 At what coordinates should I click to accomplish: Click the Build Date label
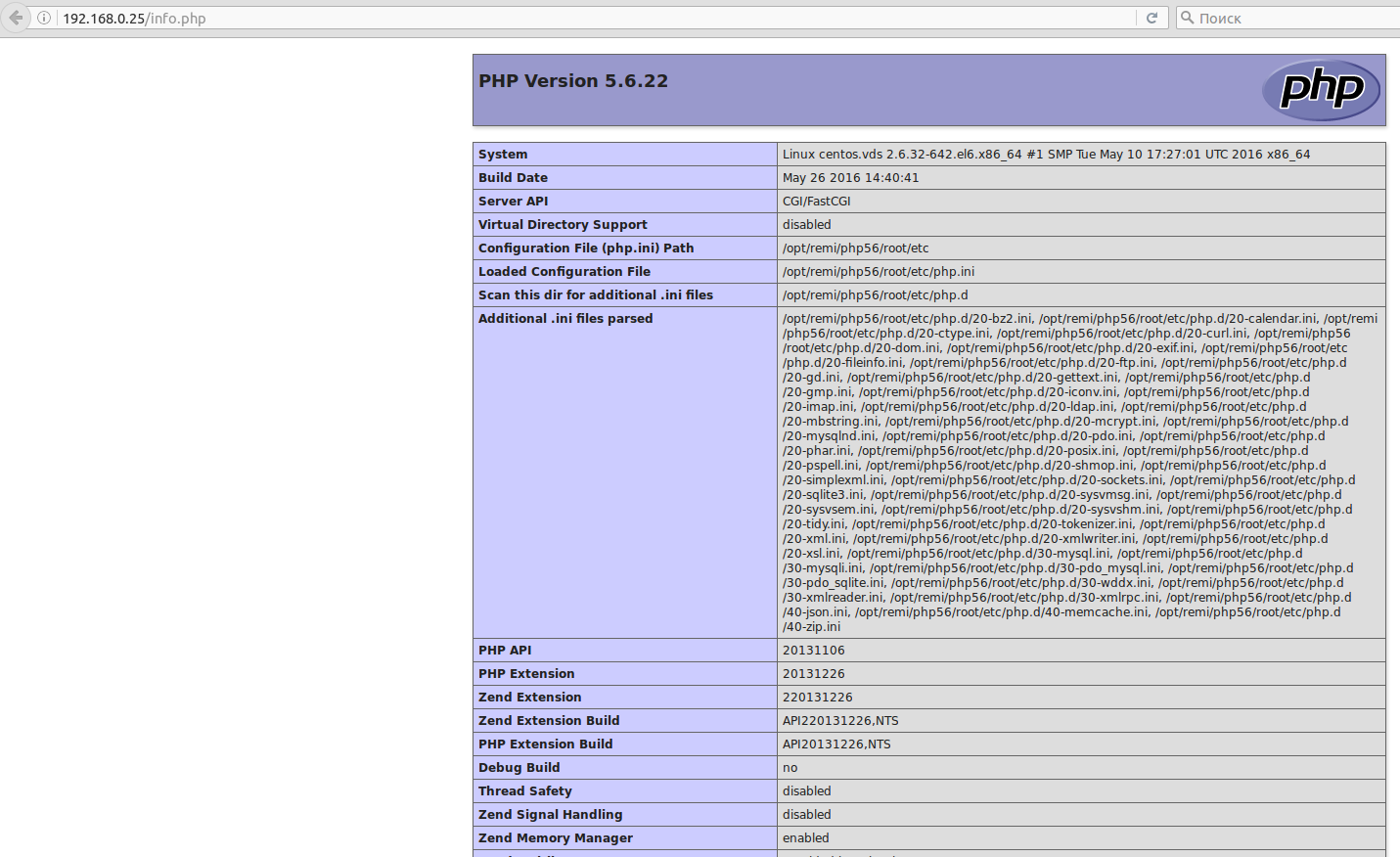pyautogui.click(x=513, y=178)
